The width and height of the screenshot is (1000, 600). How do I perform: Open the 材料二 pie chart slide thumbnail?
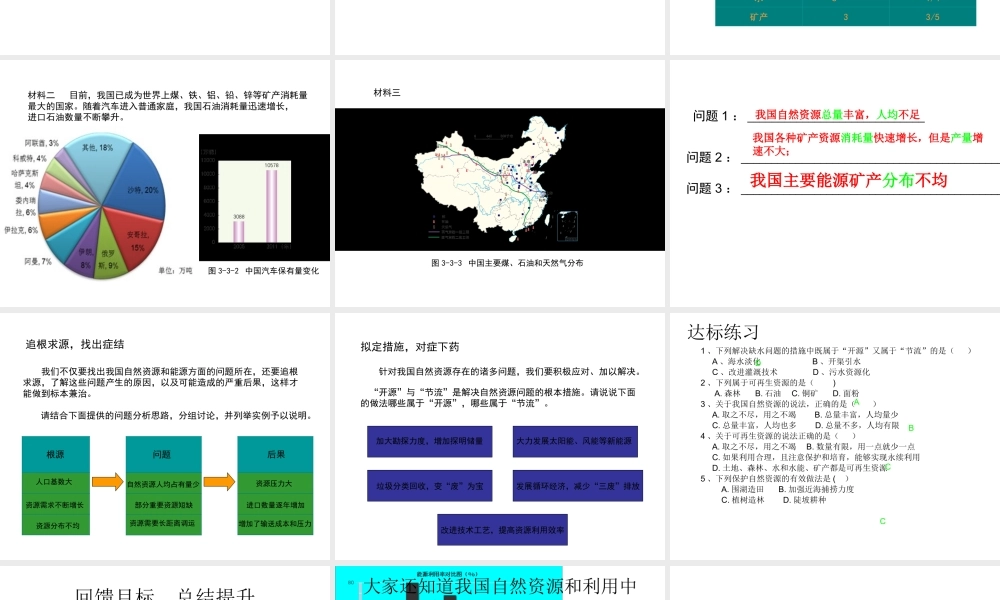point(165,183)
